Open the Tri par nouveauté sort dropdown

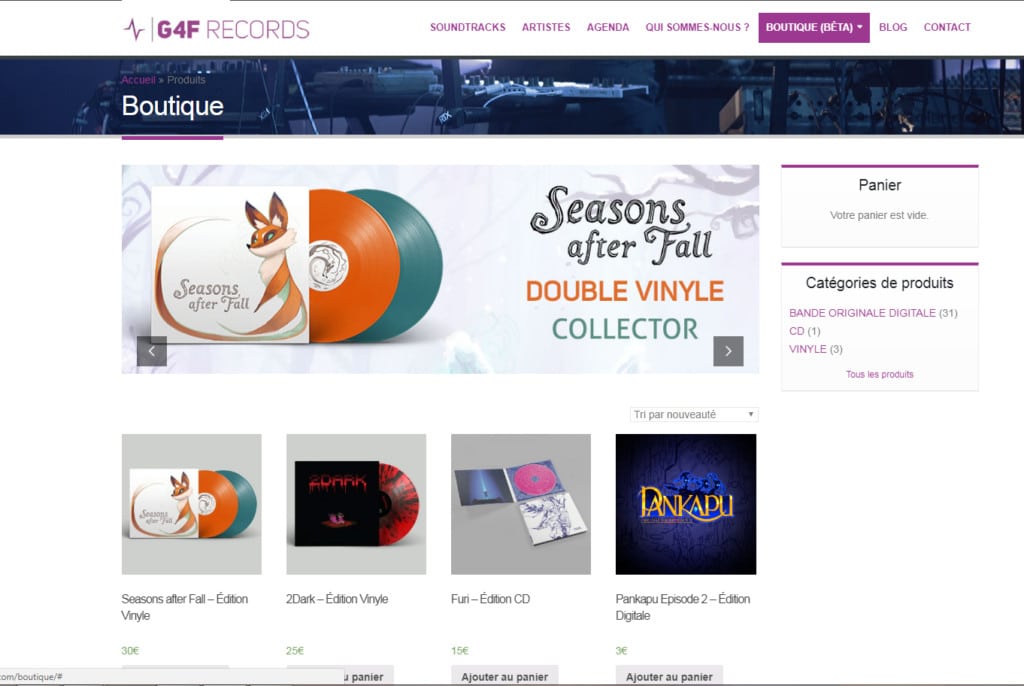point(694,414)
